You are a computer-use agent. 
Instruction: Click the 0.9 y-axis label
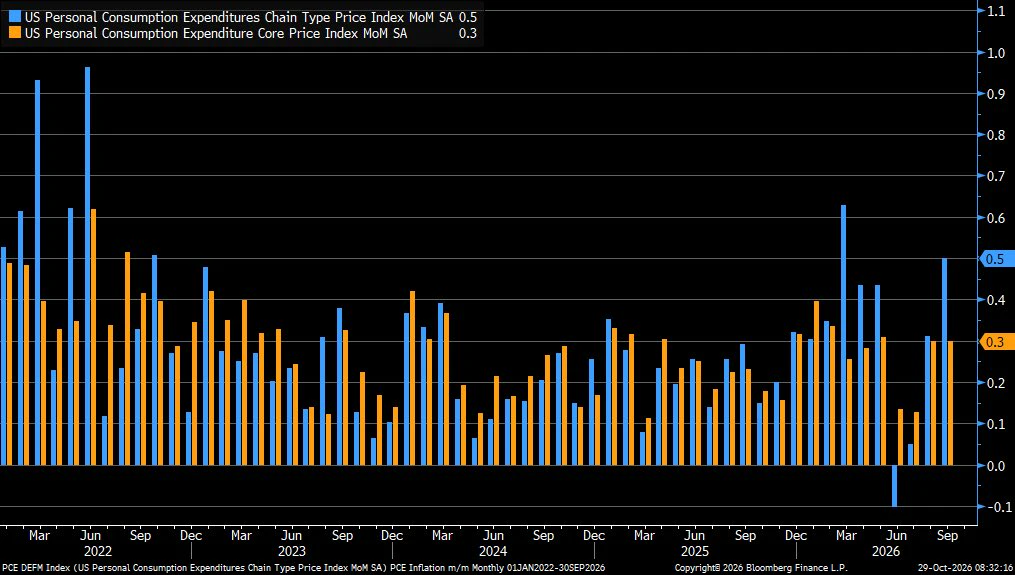point(996,94)
